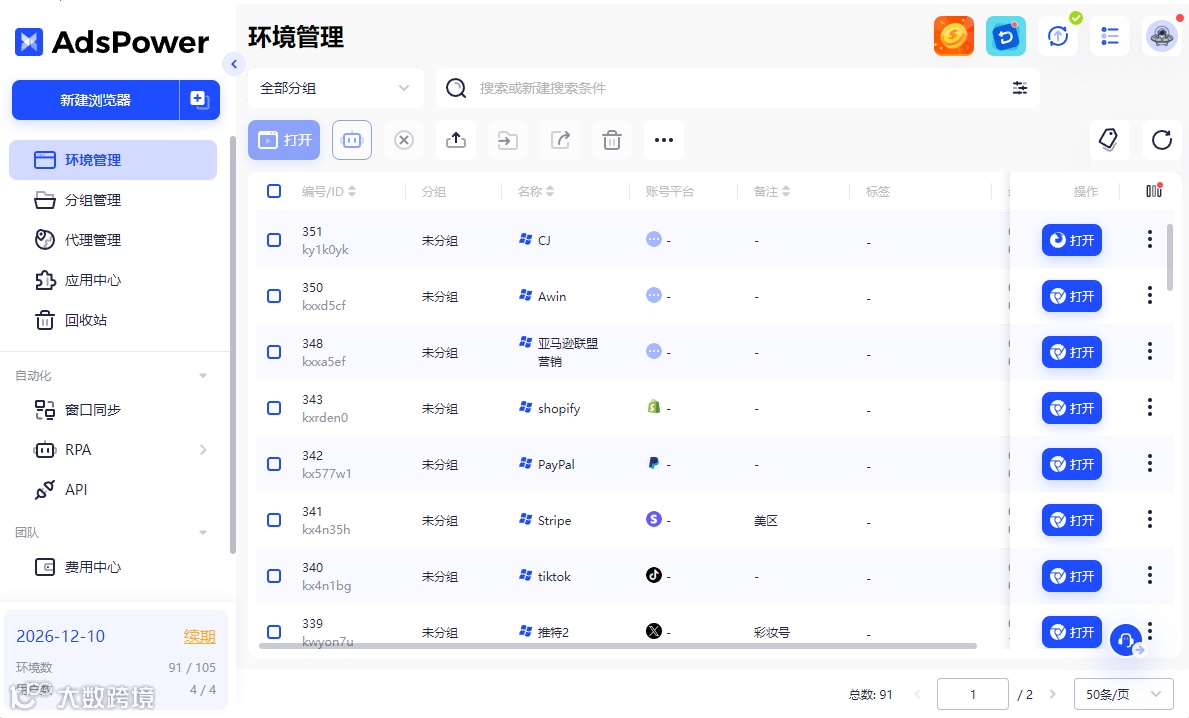1189x718 pixels.
Task: Open 回收站 in the sidebar
Action: tap(113, 320)
